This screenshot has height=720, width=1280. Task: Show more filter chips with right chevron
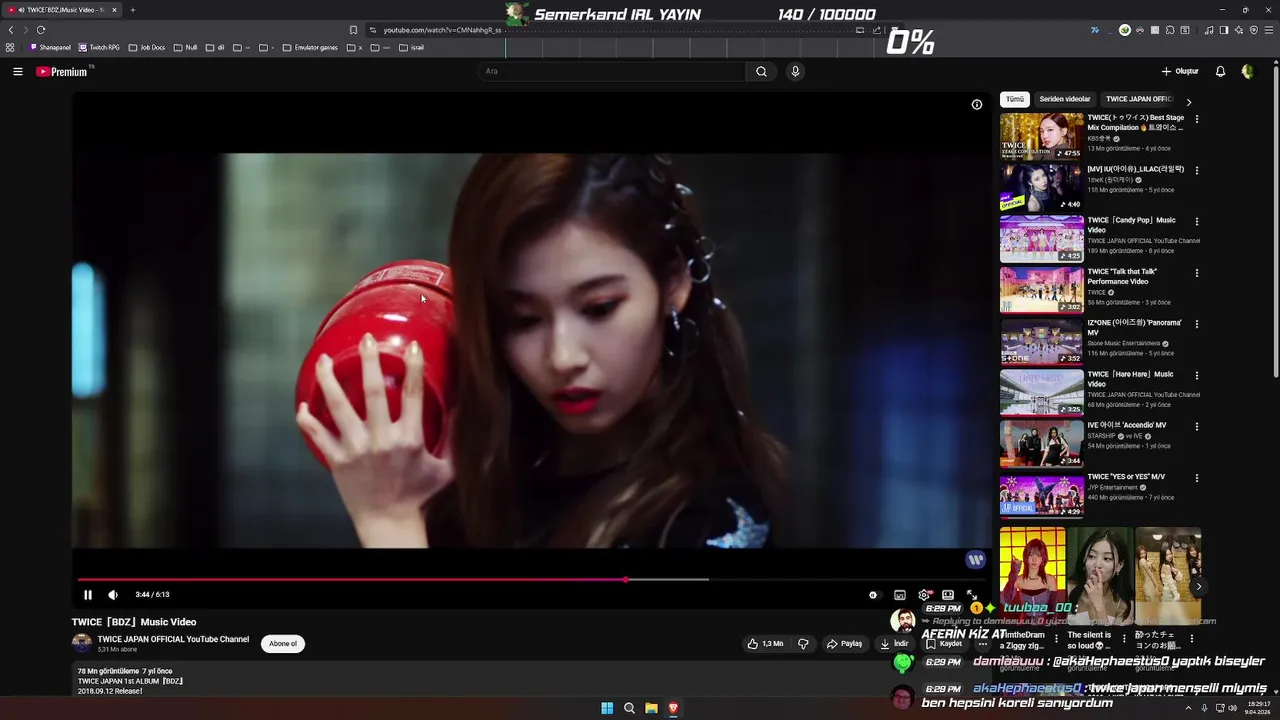(x=1189, y=101)
